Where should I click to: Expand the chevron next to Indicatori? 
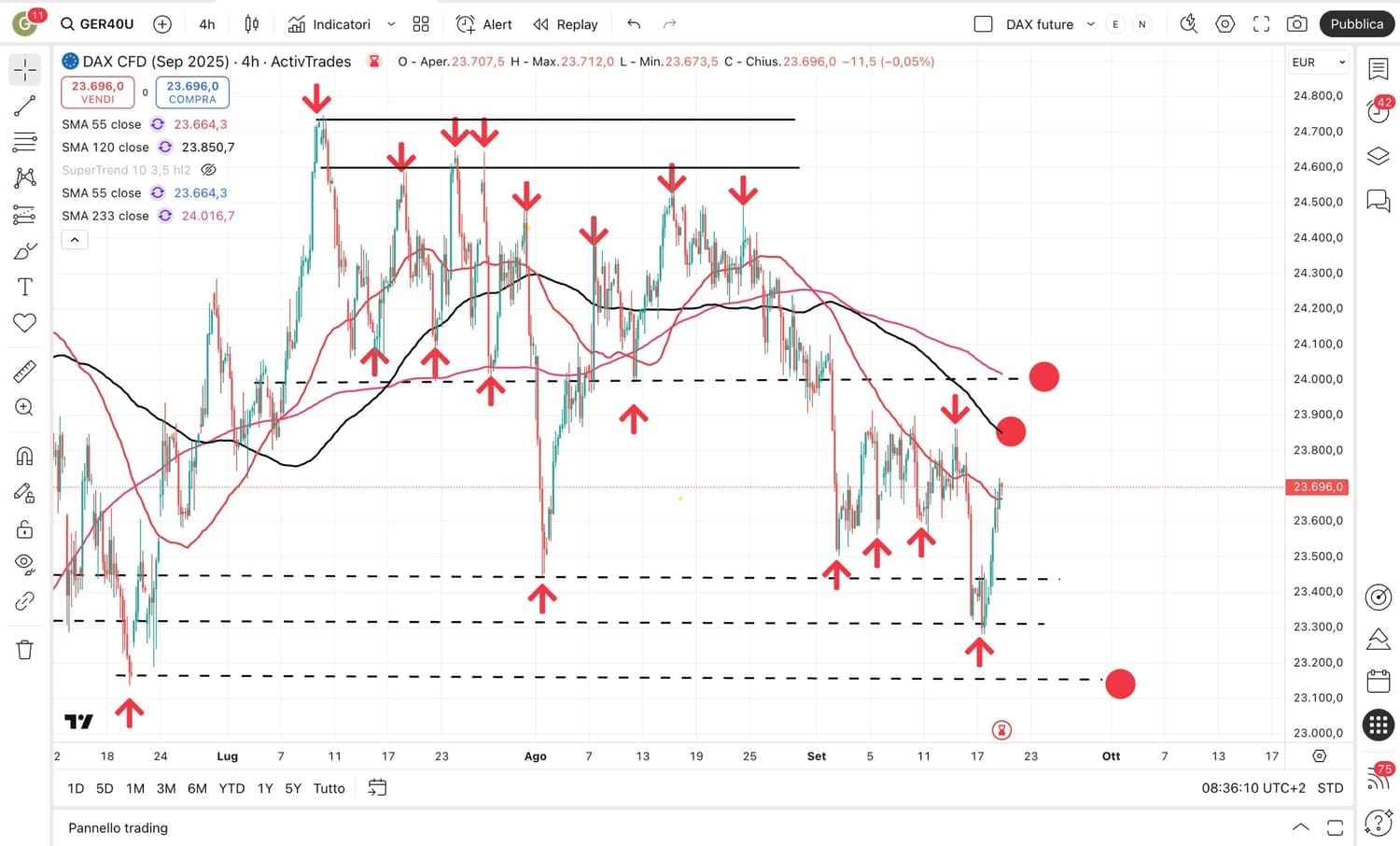pos(391,24)
